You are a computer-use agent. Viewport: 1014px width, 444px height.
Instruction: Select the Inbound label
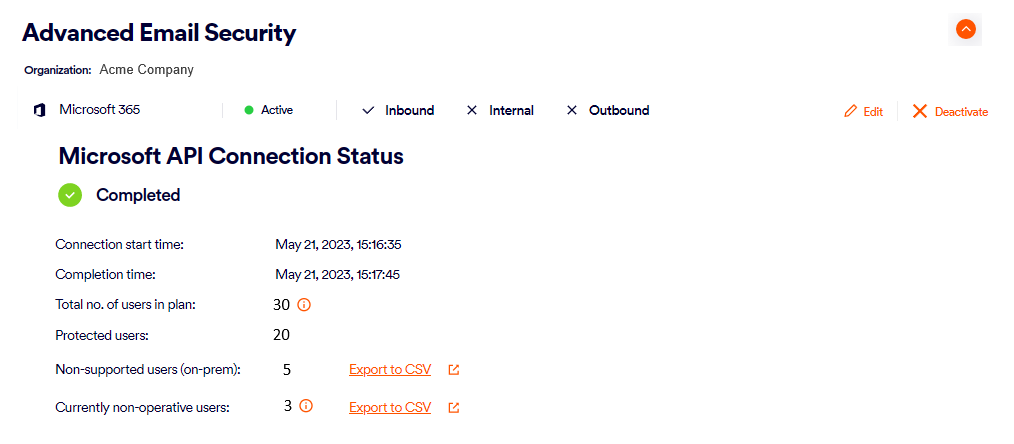(x=410, y=110)
